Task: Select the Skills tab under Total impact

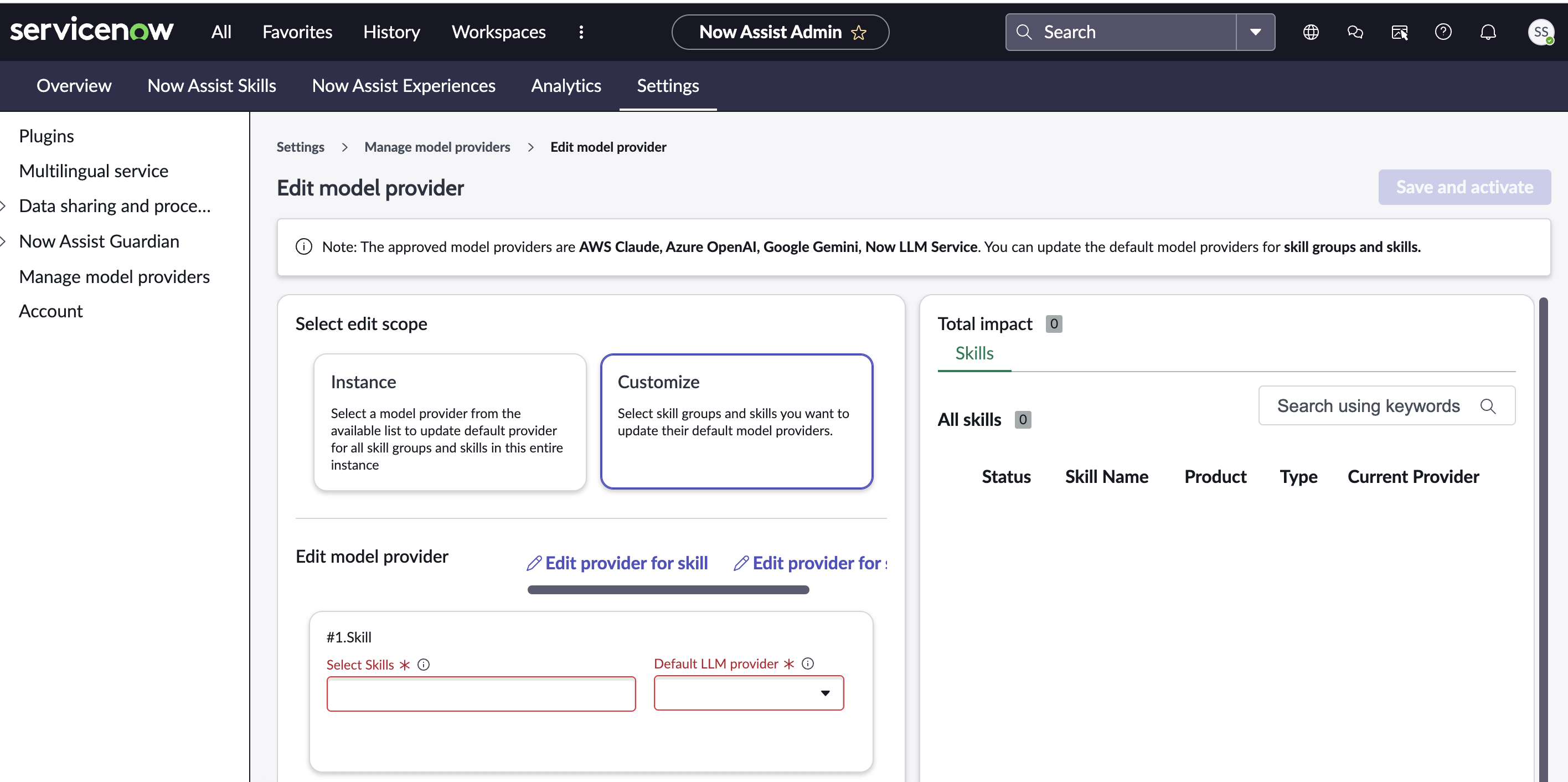Action: click(x=974, y=353)
